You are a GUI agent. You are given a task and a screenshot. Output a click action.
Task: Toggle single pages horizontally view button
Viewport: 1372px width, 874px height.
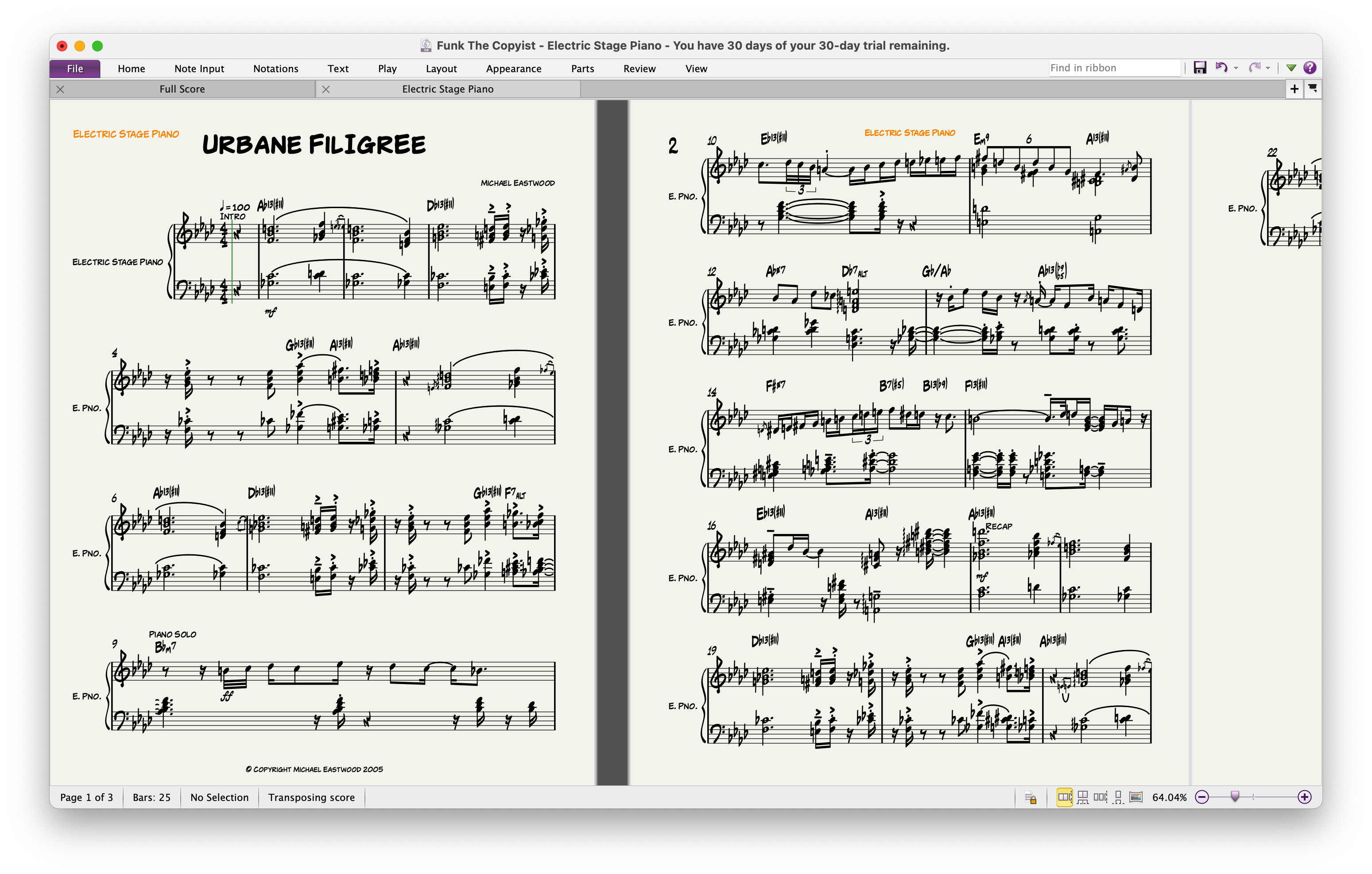1101,797
